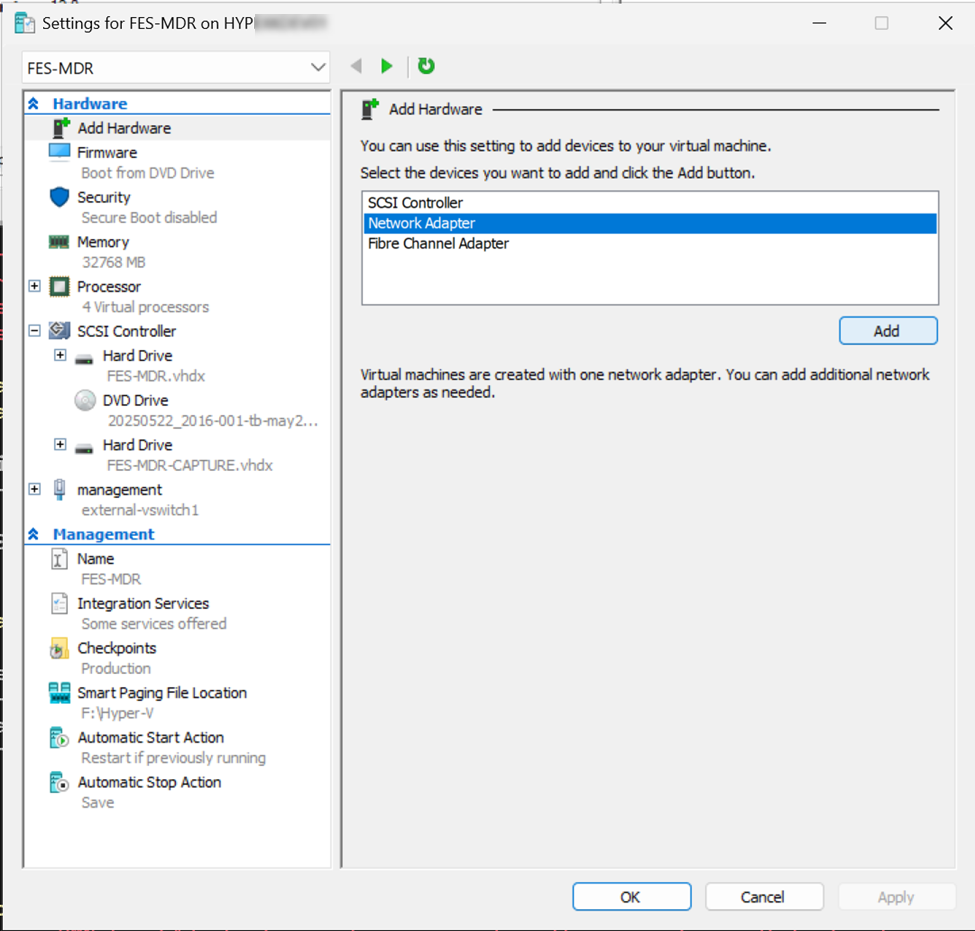Click the Name setting icon

[59, 559]
